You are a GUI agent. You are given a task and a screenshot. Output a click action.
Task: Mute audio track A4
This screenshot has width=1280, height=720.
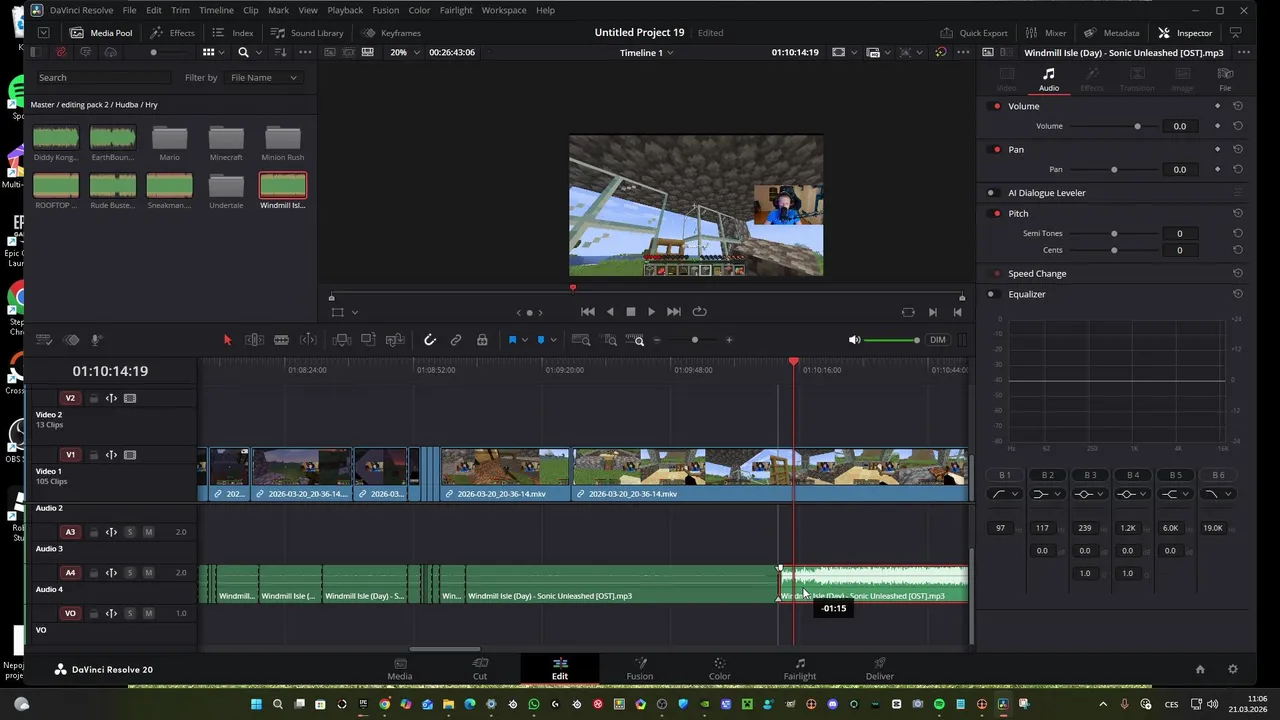[148, 573]
